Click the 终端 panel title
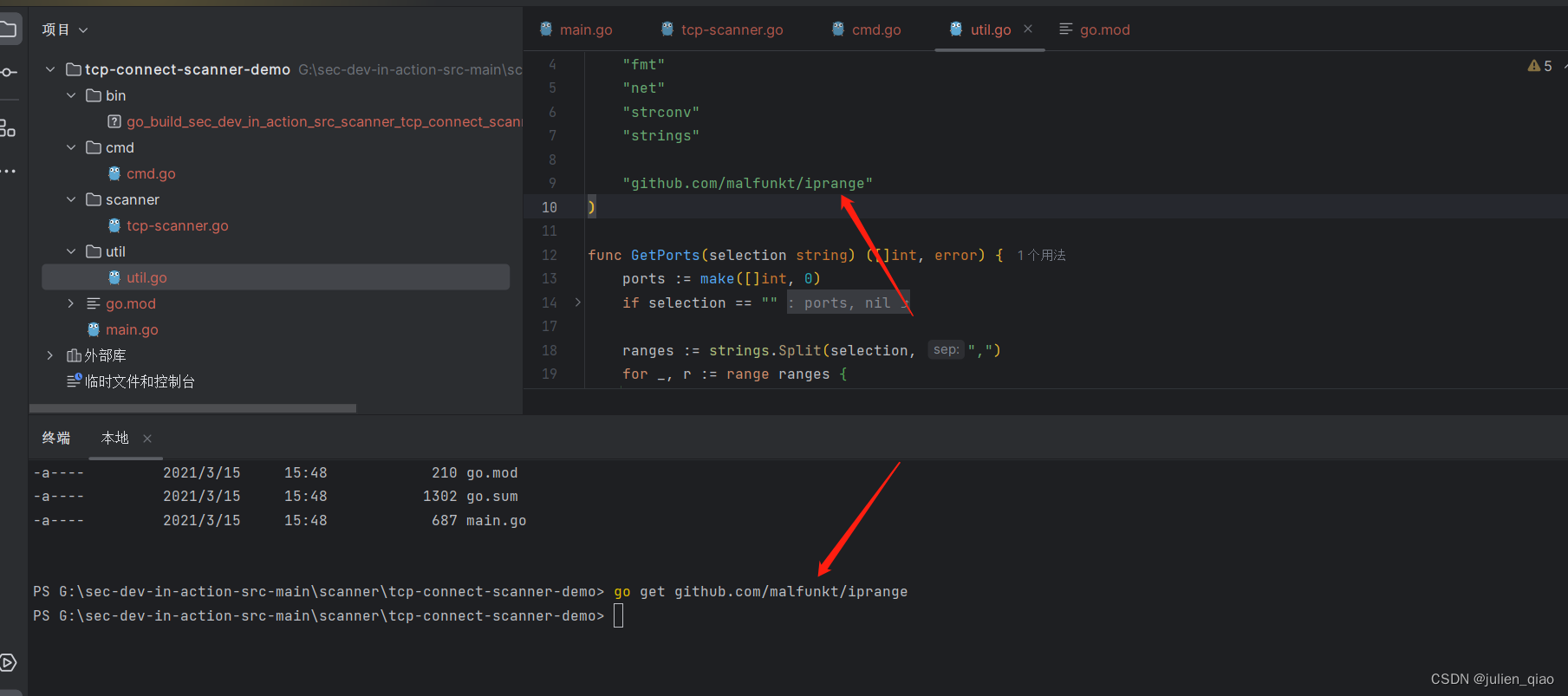 point(56,438)
